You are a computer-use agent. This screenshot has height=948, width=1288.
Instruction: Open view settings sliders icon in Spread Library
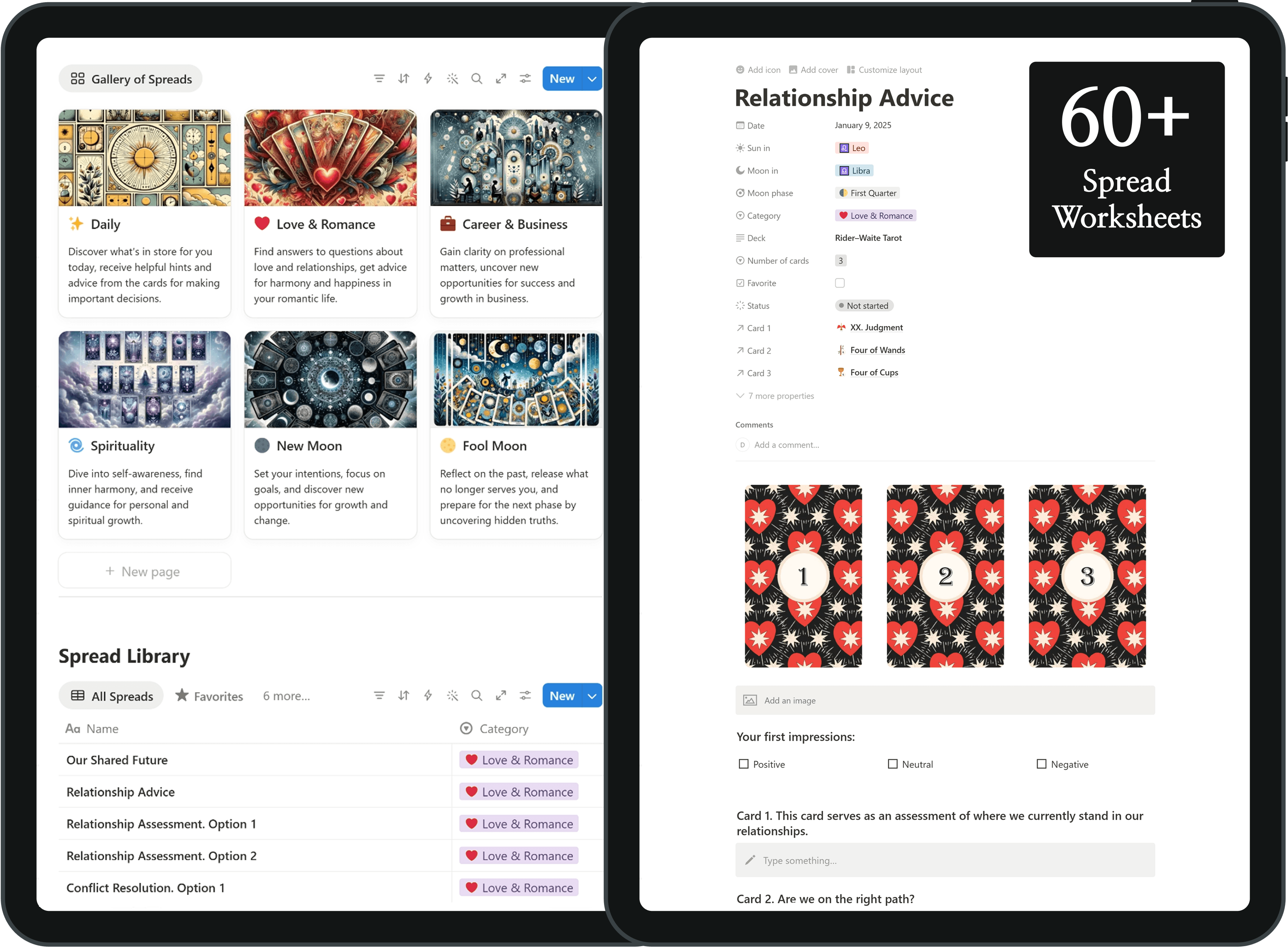pos(525,696)
